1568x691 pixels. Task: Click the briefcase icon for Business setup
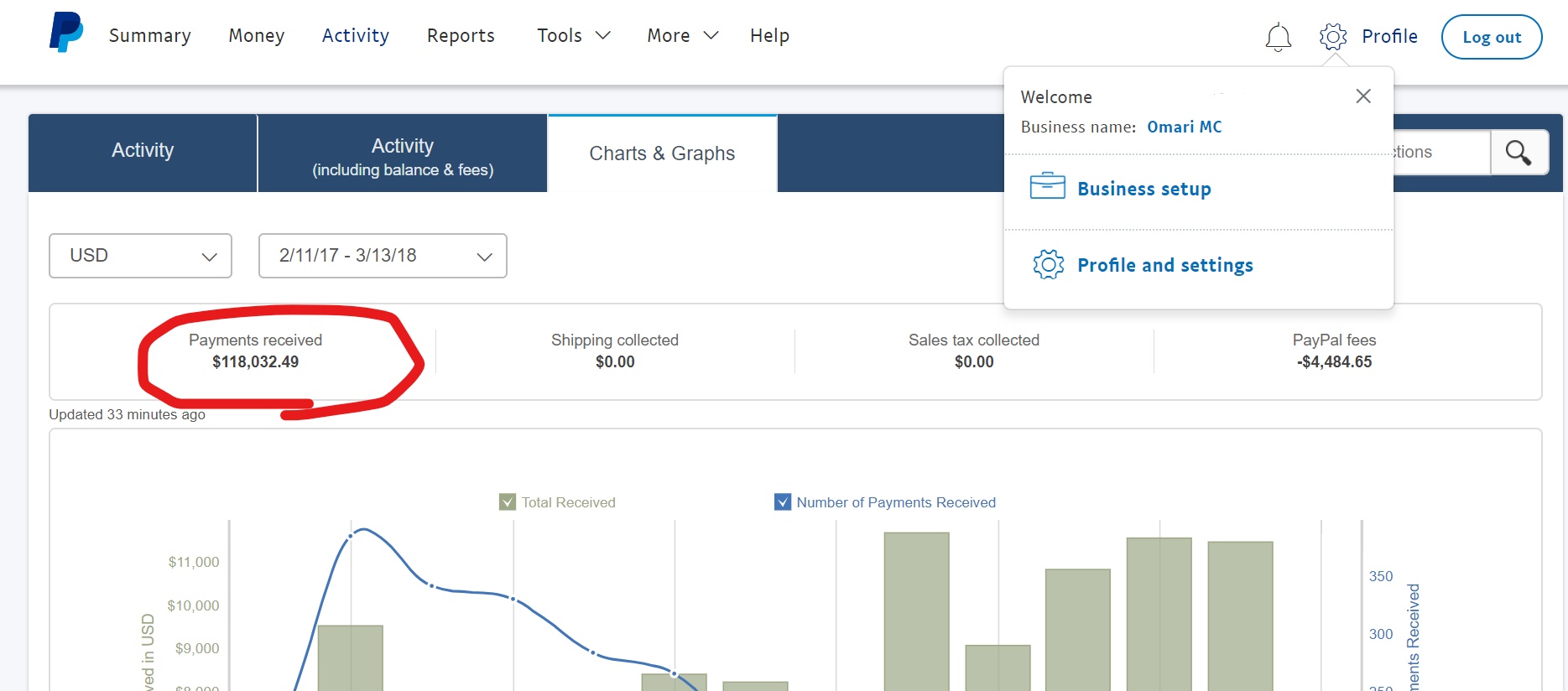pos(1048,185)
